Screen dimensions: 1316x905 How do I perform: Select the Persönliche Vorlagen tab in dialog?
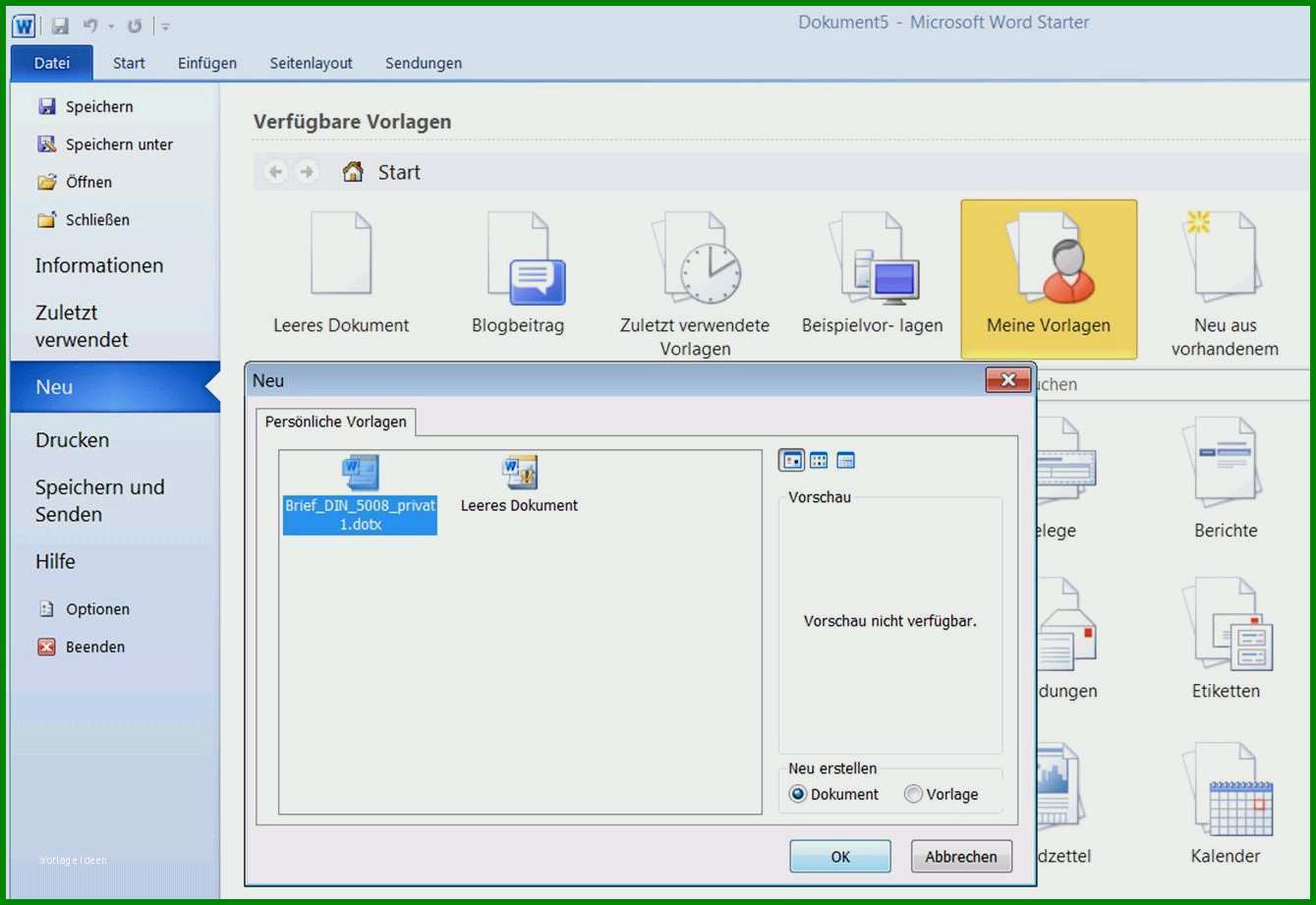336,422
